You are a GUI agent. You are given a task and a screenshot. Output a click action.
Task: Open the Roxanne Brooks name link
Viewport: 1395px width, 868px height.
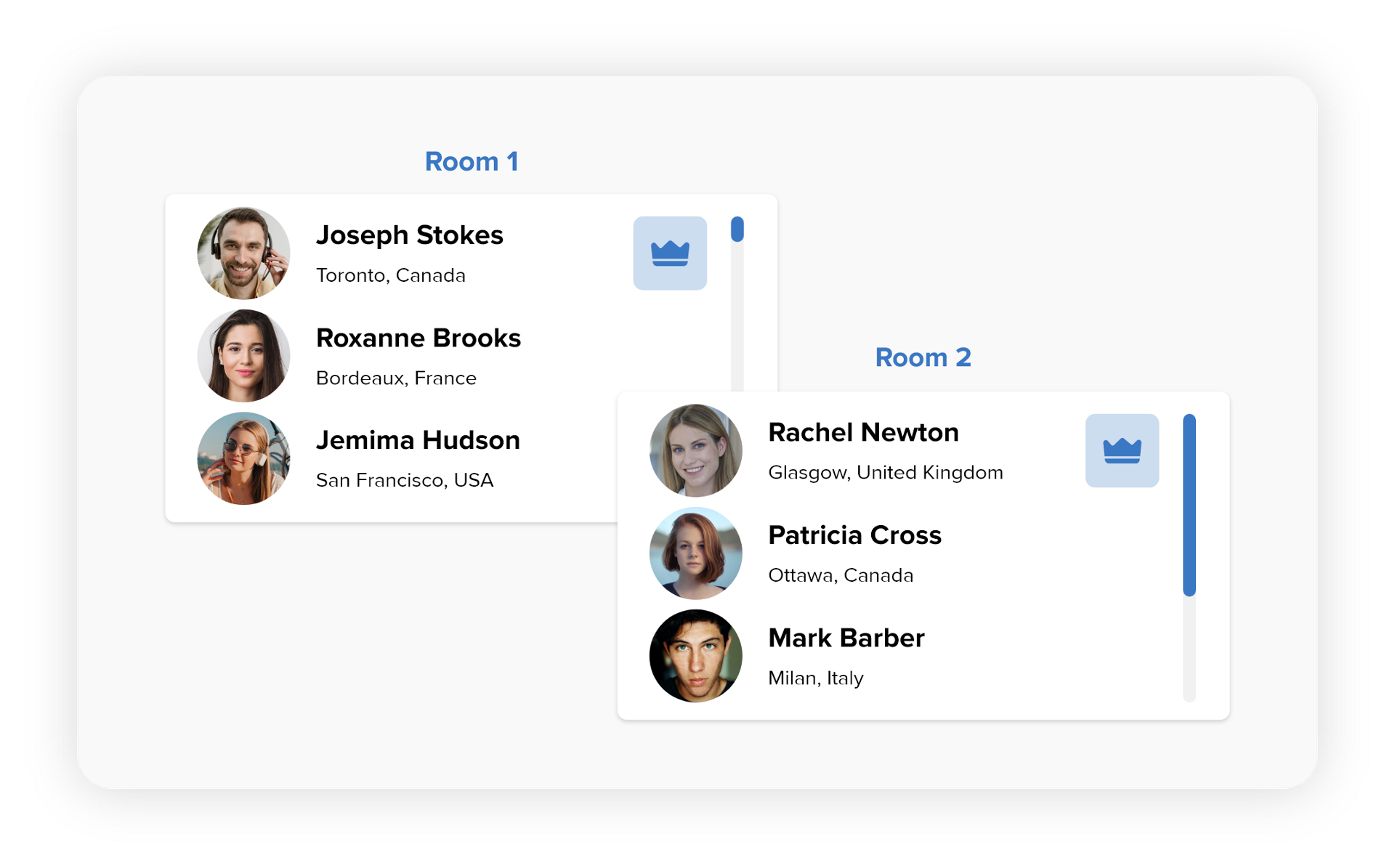[418, 338]
